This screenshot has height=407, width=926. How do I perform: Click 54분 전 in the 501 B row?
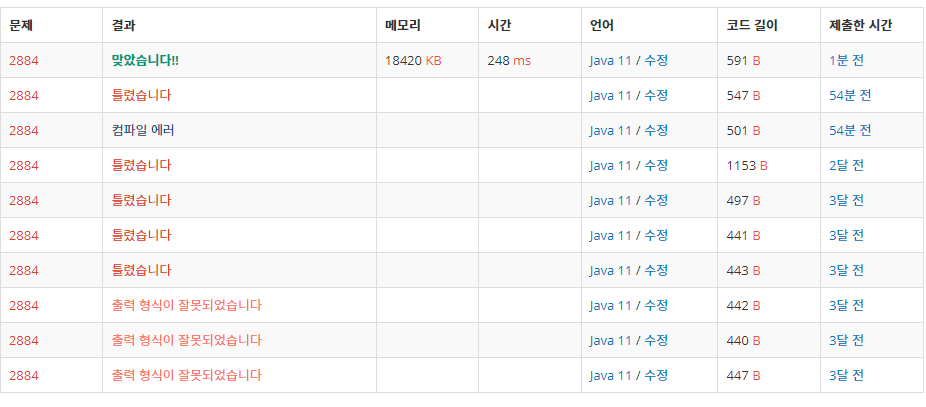click(x=850, y=131)
